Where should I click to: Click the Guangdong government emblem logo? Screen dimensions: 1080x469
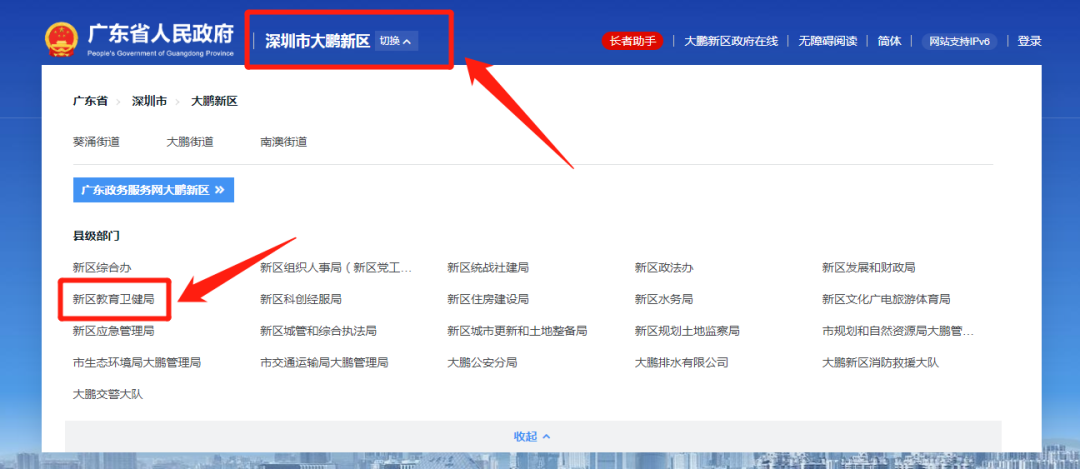click(x=61, y=40)
